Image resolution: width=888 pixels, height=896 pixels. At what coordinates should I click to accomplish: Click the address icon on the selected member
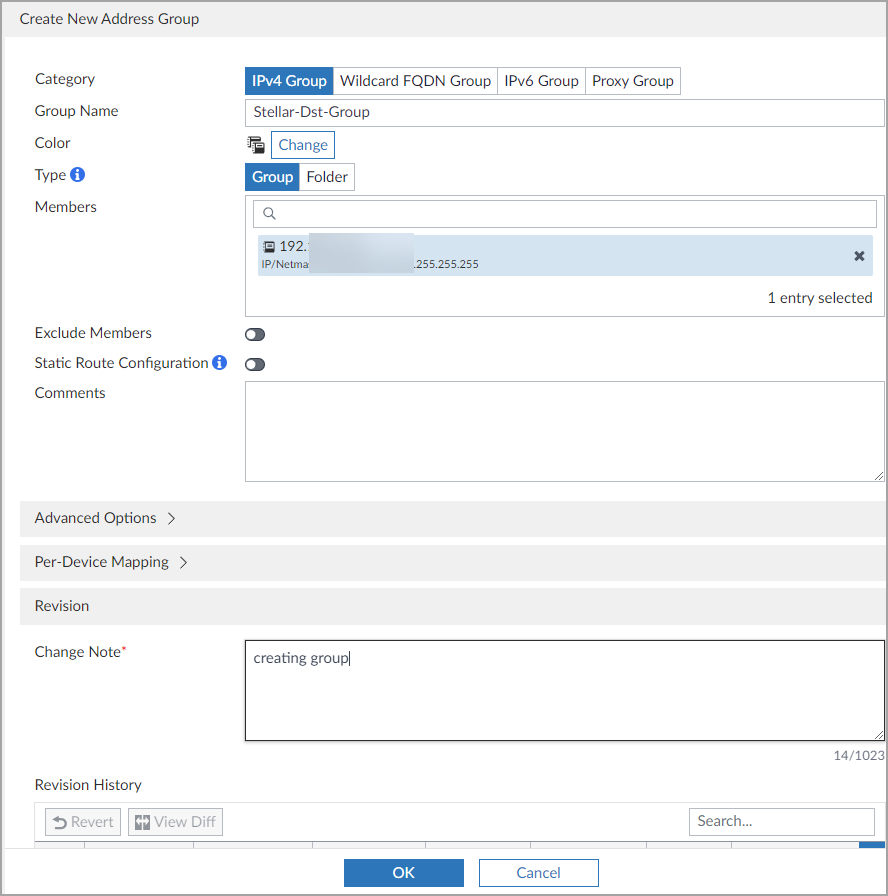(x=268, y=246)
